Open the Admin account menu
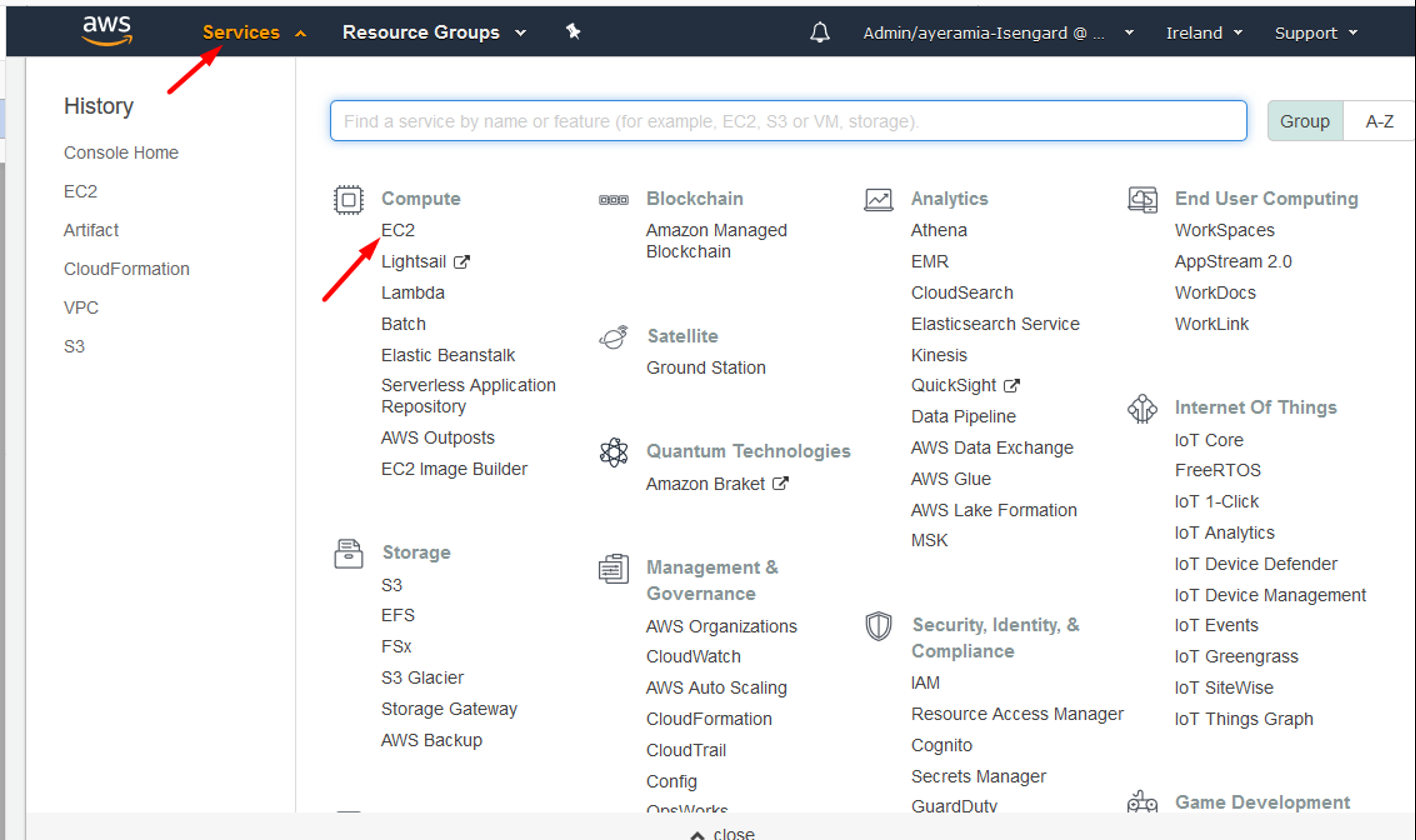Image resolution: width=1416 pixels, height=840 pixels. click(x=998, y=33)
